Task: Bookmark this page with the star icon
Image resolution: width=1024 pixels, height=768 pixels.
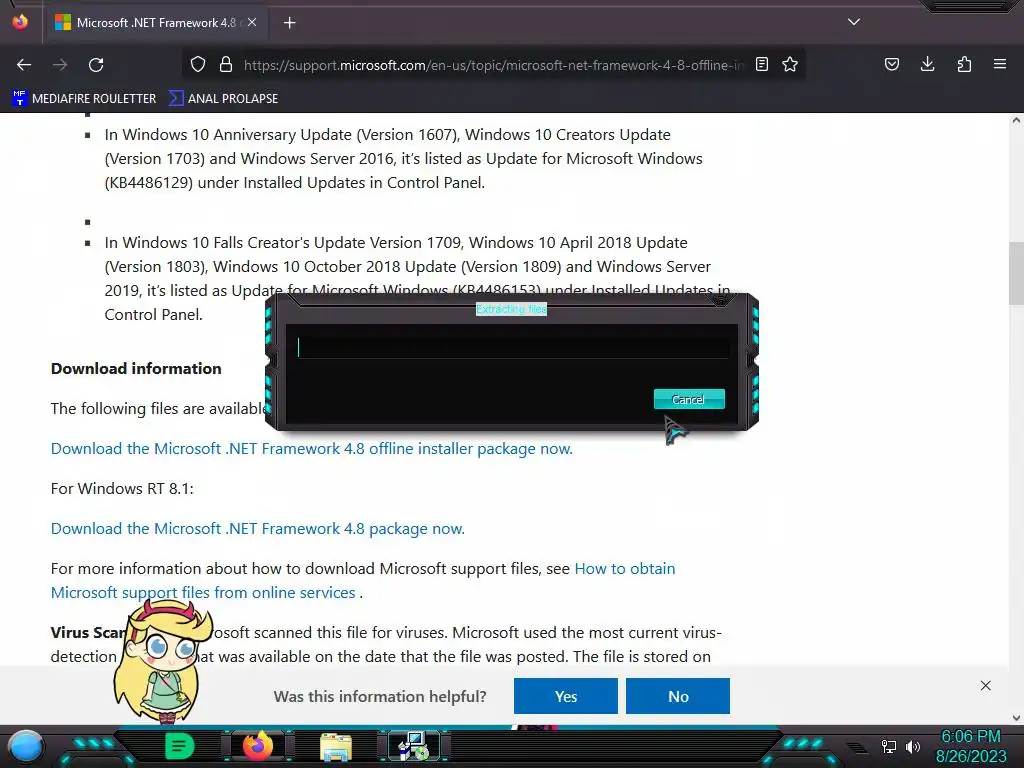Action: 790,65
